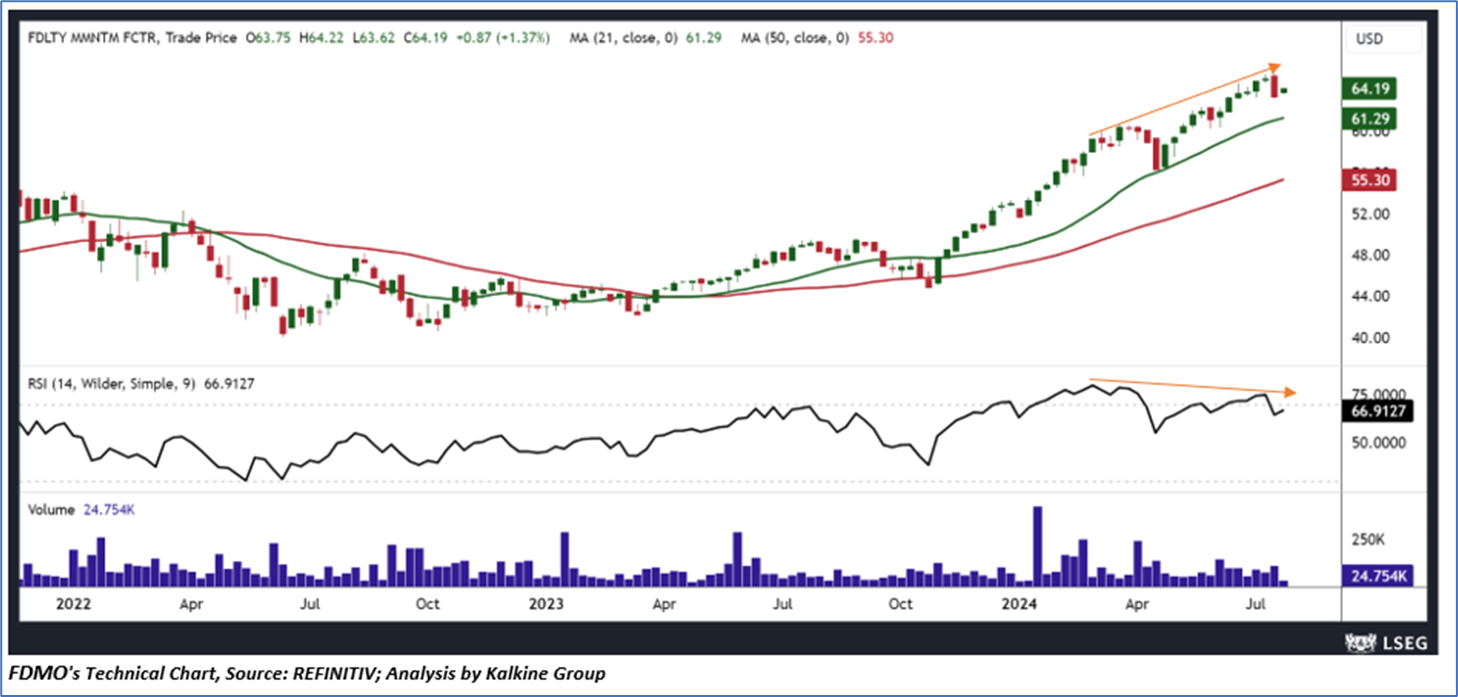Click the 2023 time axis label

coord(547,605)
